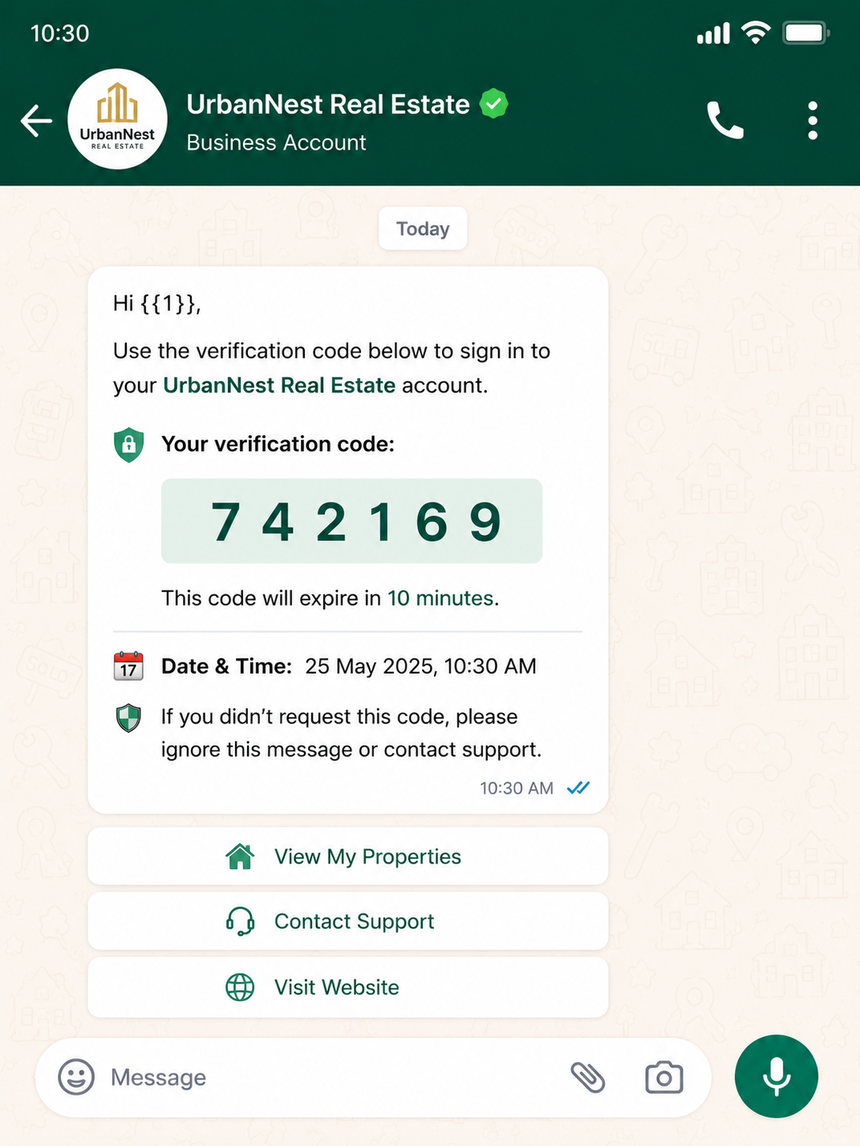
Task: Tap the calendar icon beside Date & Time
Action: pyautogui.click(x=129, y=666)
